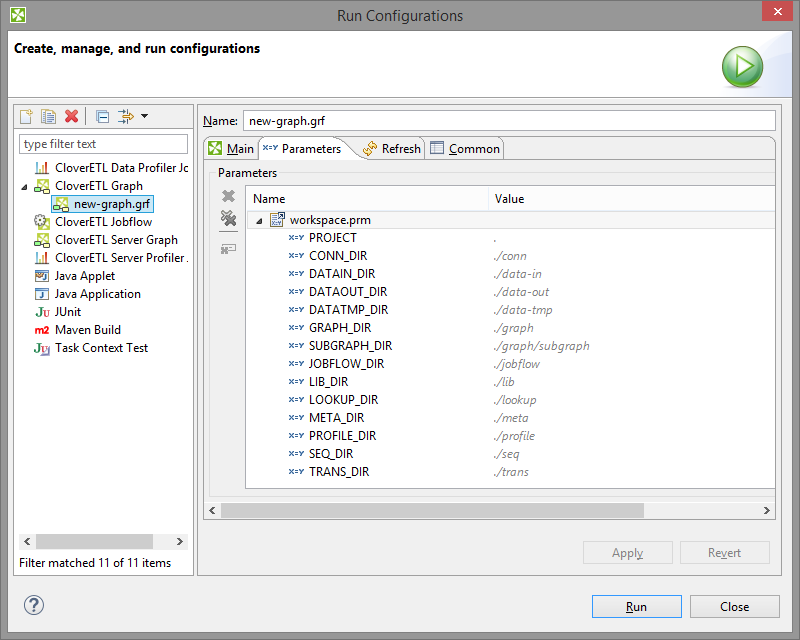Switch to the Main tab
The width and height of the screenshot is (800, 640).
[230, 149]
